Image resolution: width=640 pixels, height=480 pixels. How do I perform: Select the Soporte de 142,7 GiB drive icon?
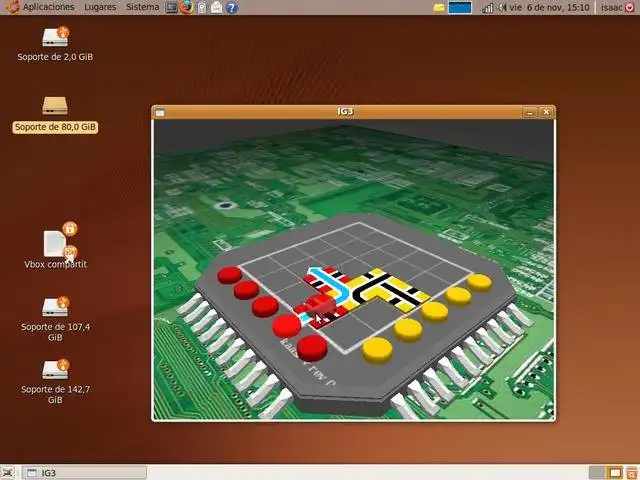(55, 369)
